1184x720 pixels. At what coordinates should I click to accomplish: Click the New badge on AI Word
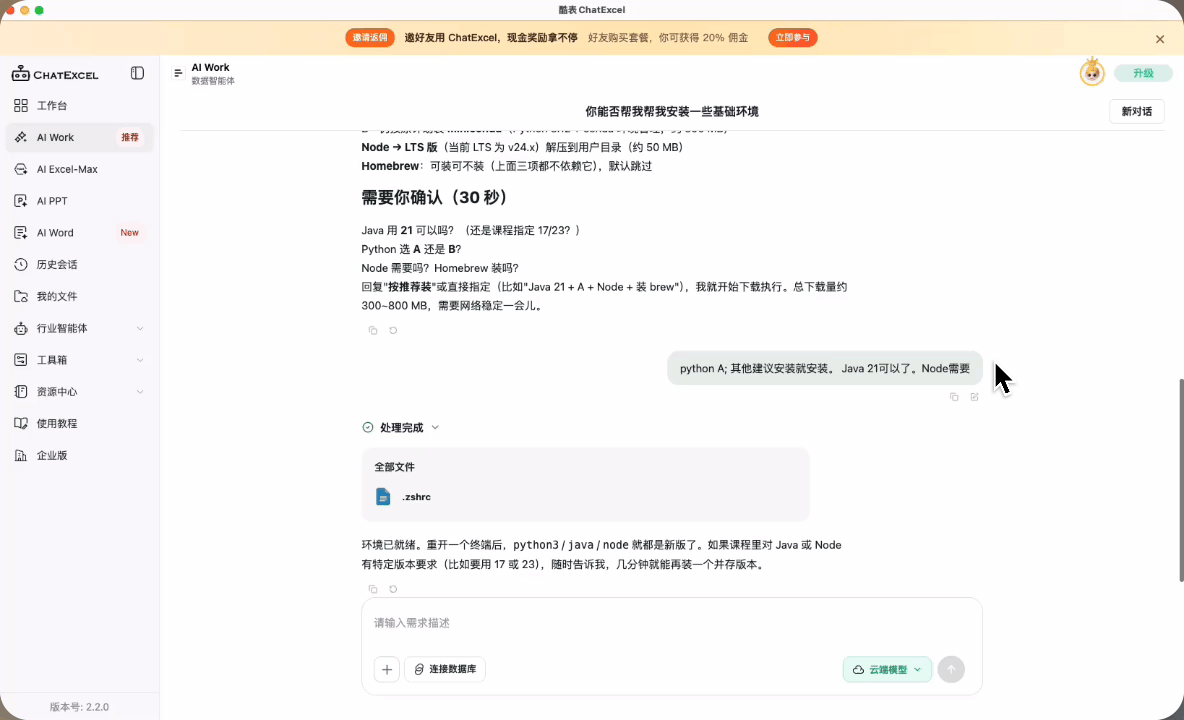(x=129, y=232)
